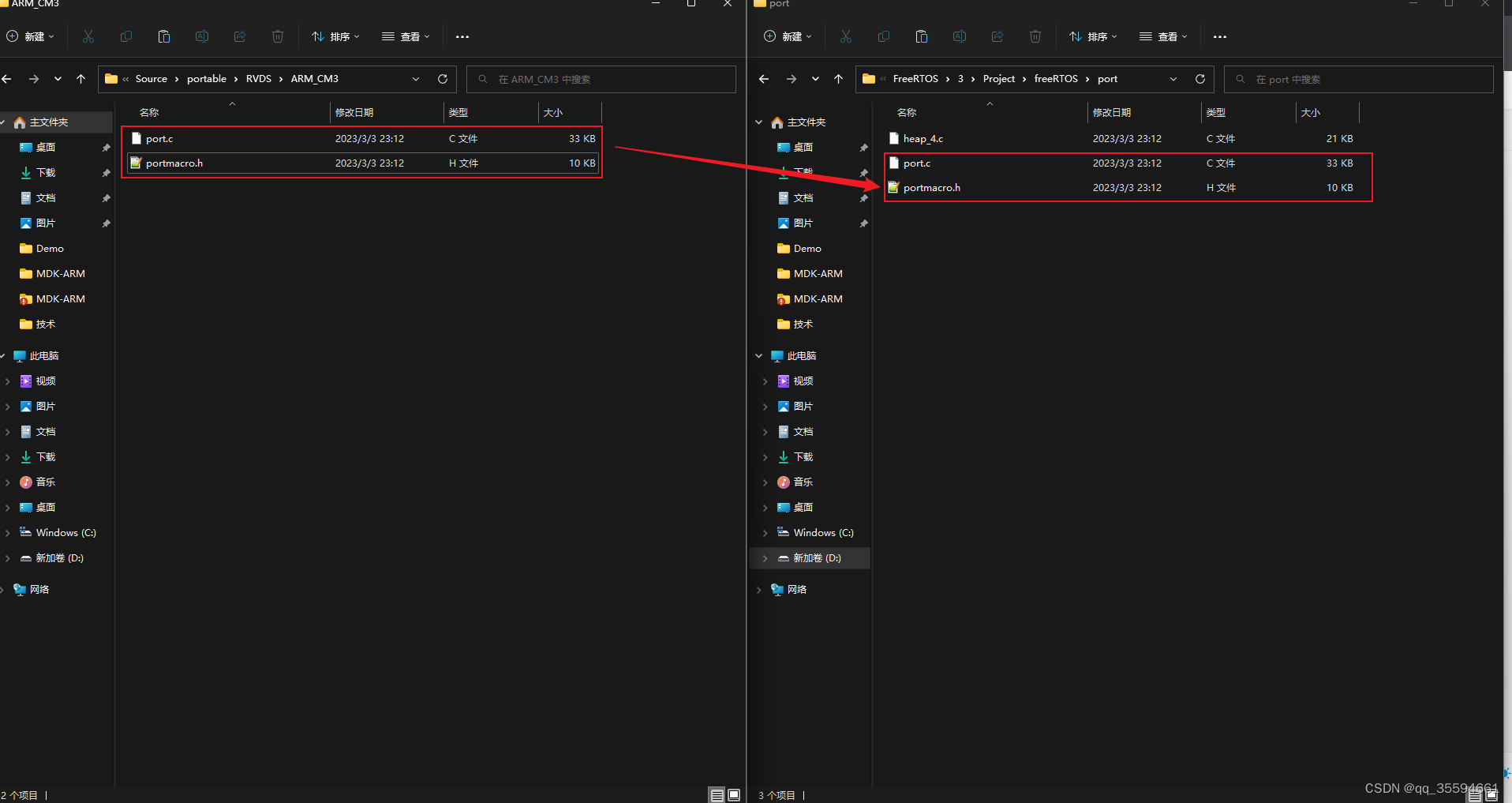1512x803 pixels.
Task: Open the see-more ellipsis menu in left window
Action: [462, 36]
